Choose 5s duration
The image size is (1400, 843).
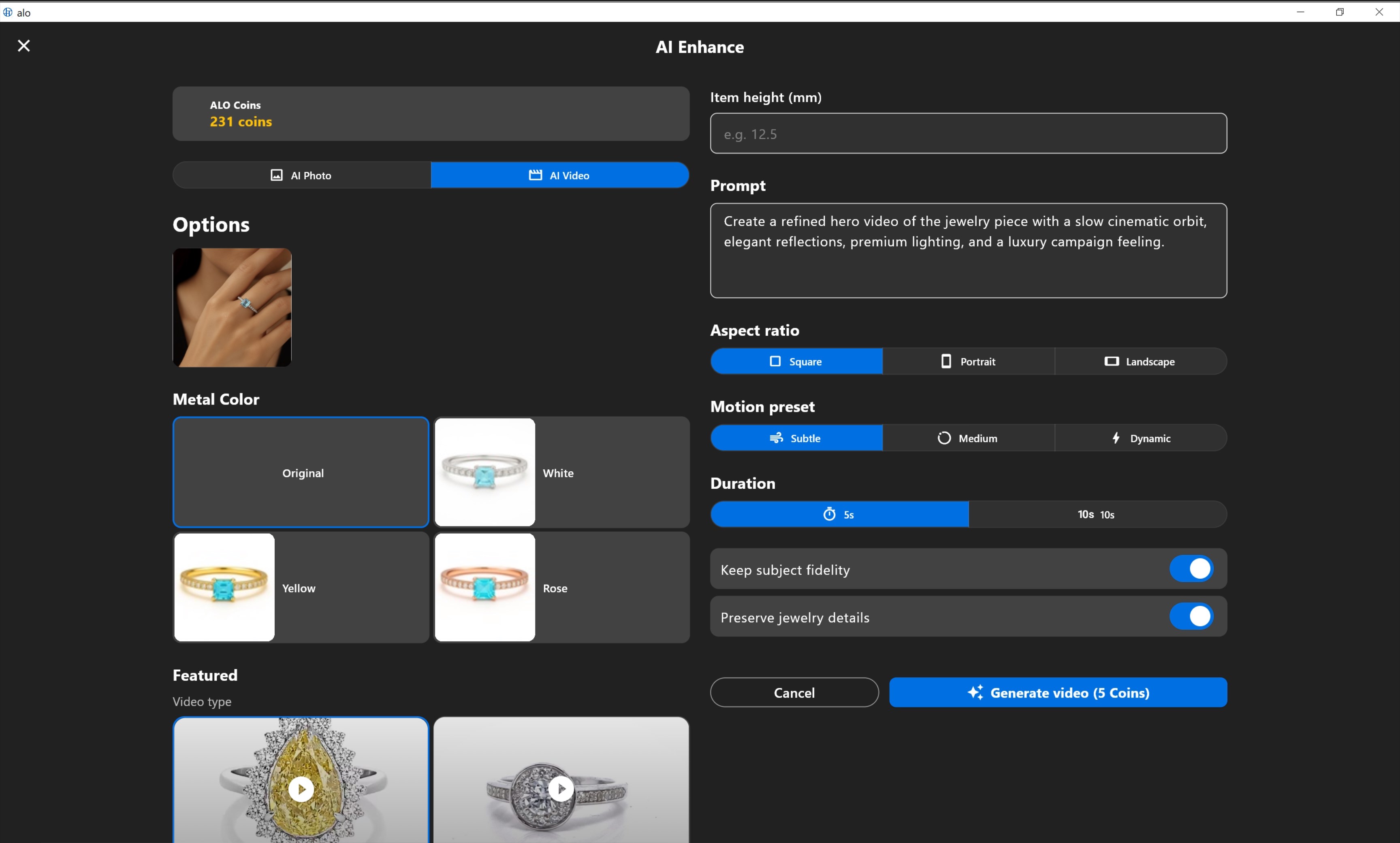coord(840,514)
